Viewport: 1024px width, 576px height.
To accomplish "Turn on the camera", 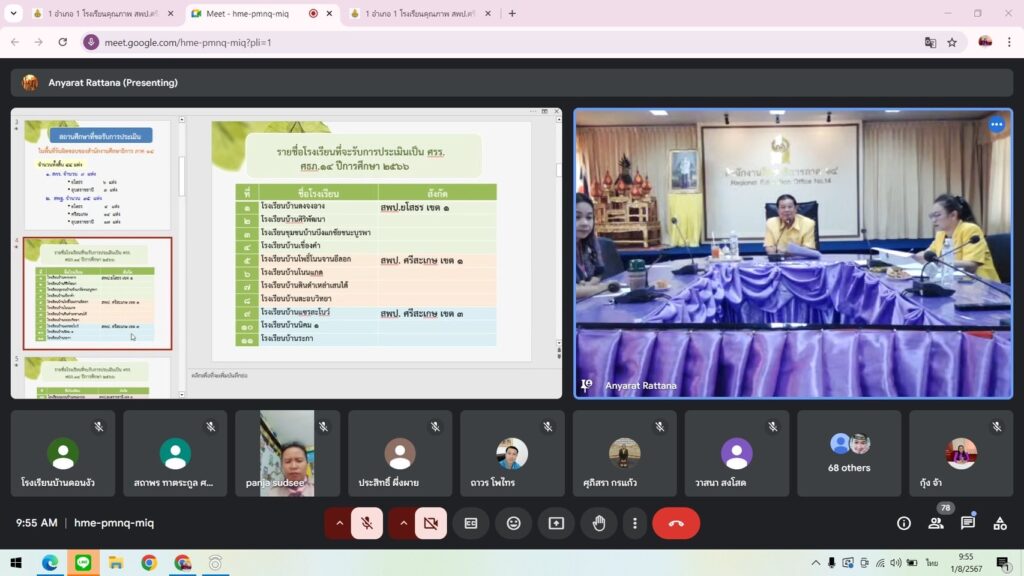I will pos(431,523).
